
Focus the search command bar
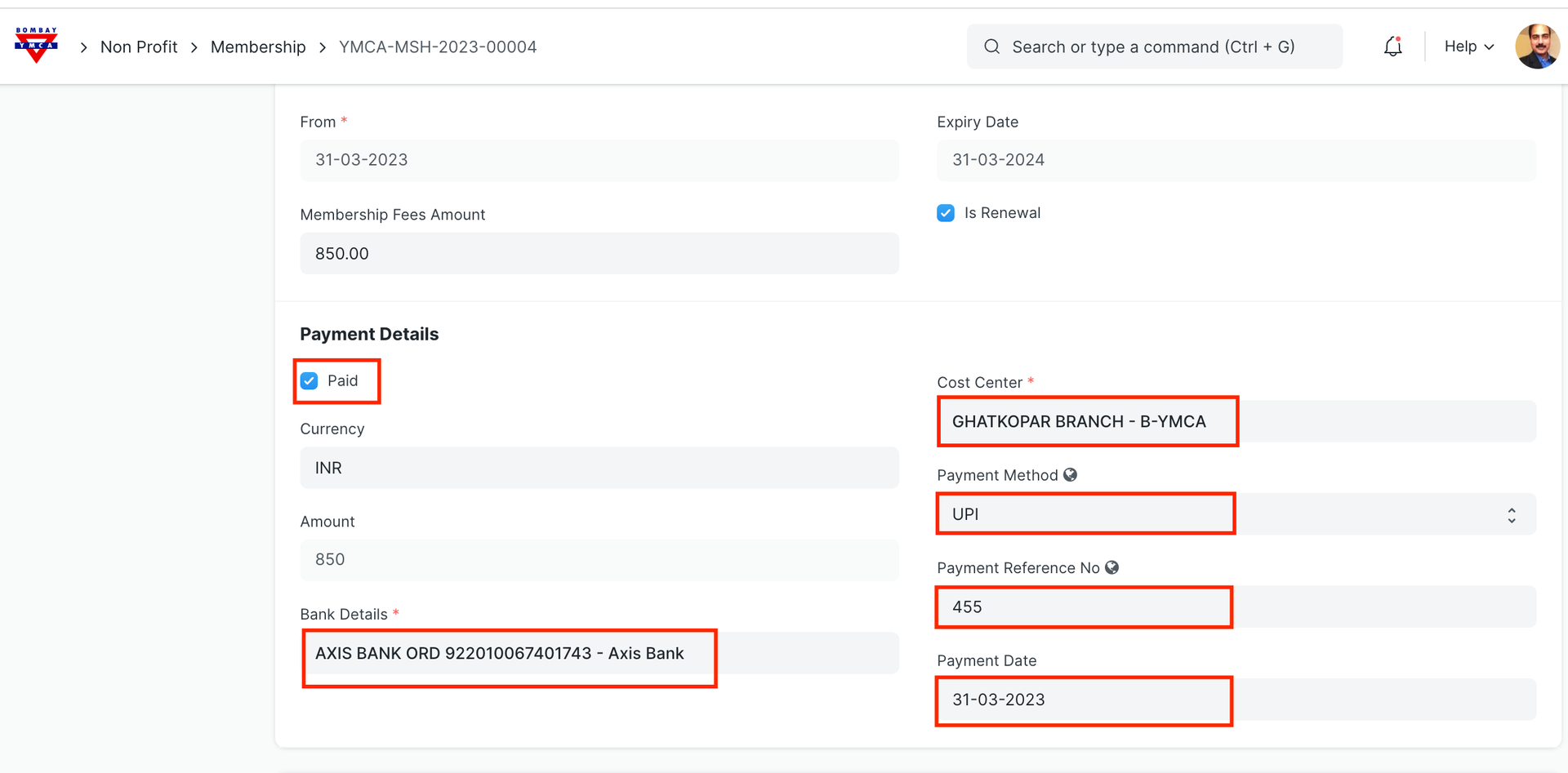pyautogui.click(x=1153, y=47)
